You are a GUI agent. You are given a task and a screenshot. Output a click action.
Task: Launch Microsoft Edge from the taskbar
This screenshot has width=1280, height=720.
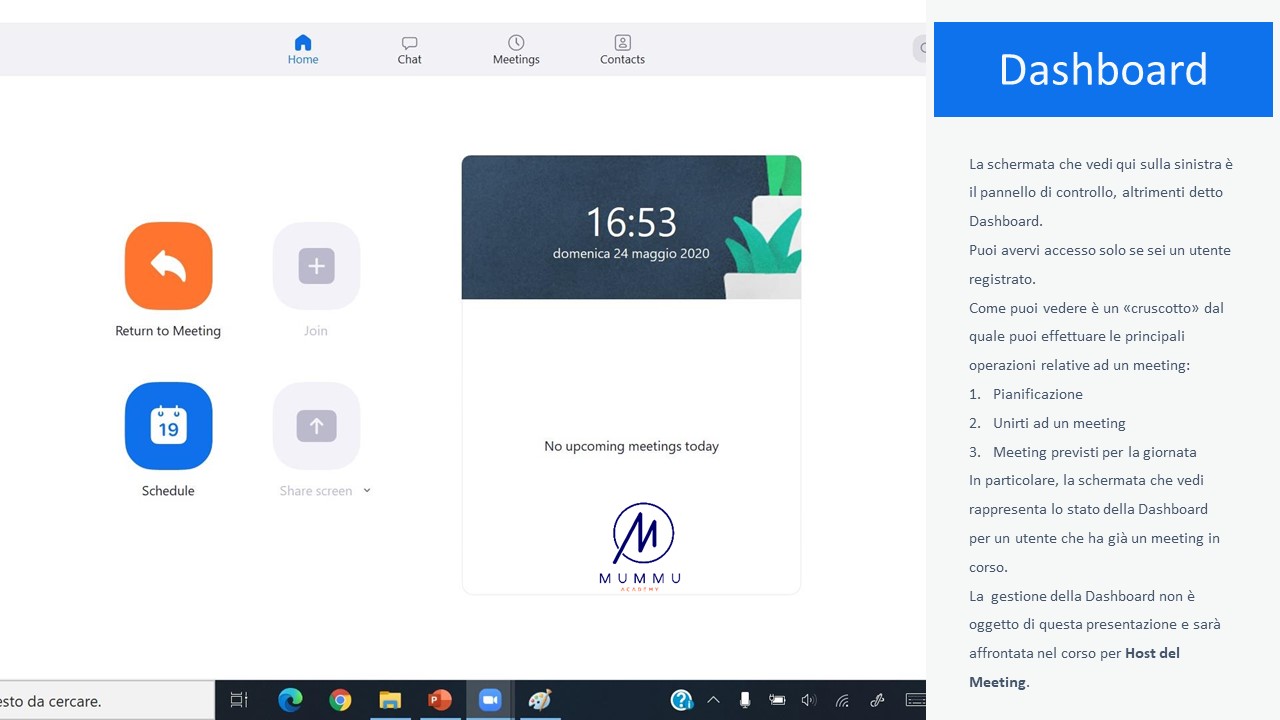[x=290, y=701]
